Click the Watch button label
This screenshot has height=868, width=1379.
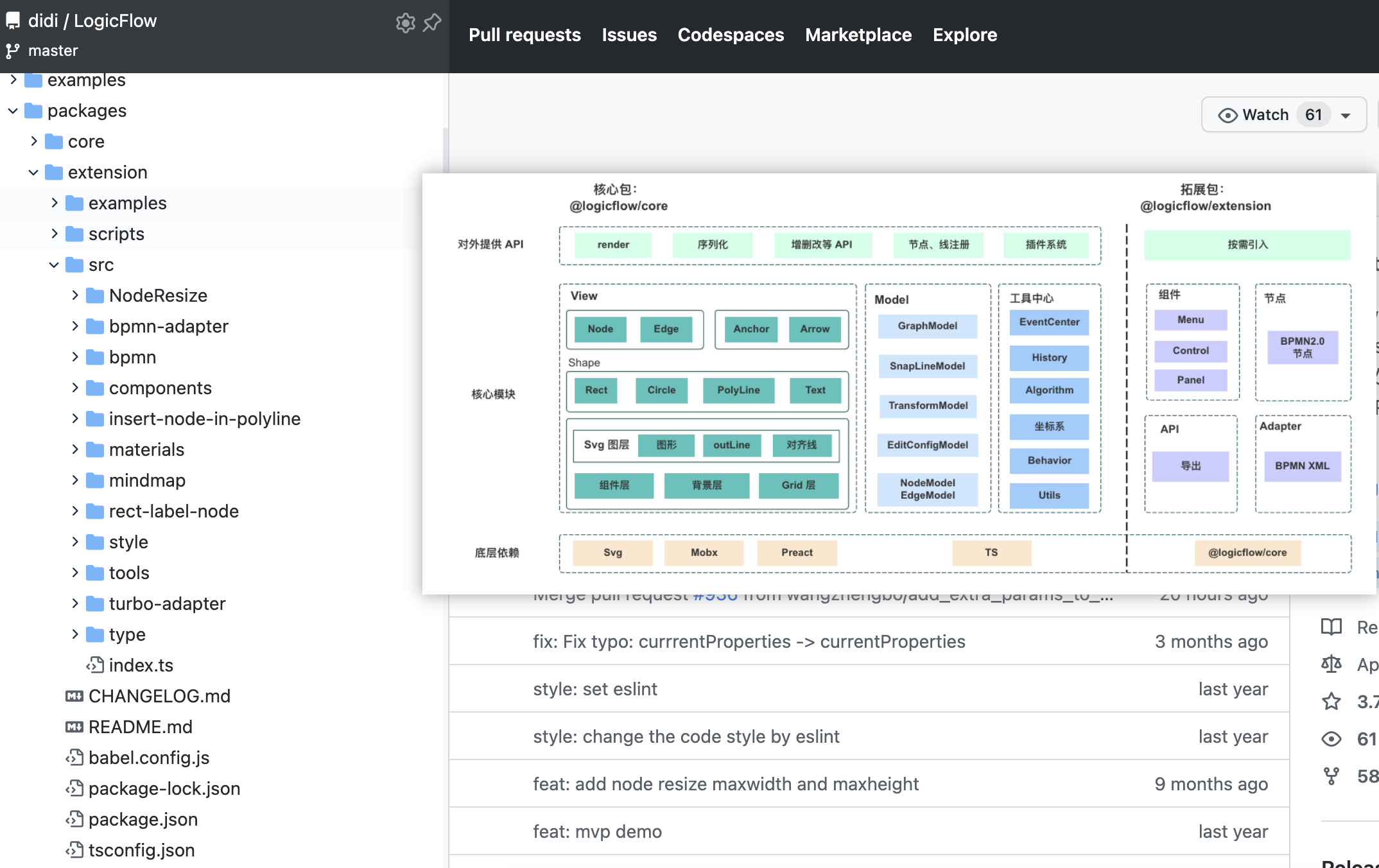(1265, 115)
